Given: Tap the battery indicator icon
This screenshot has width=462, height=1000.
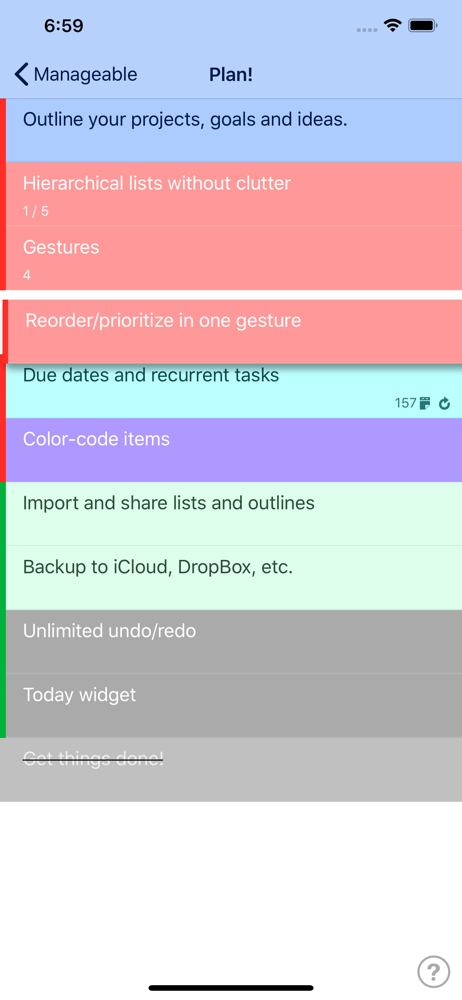Looking at the screenshot, I should 422,26.
